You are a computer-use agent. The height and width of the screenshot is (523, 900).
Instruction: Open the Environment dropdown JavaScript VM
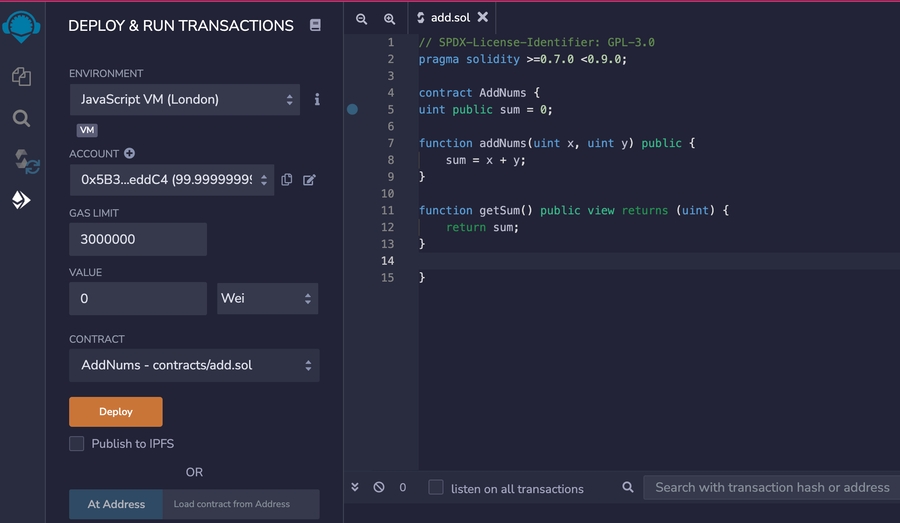pos(184,100)
